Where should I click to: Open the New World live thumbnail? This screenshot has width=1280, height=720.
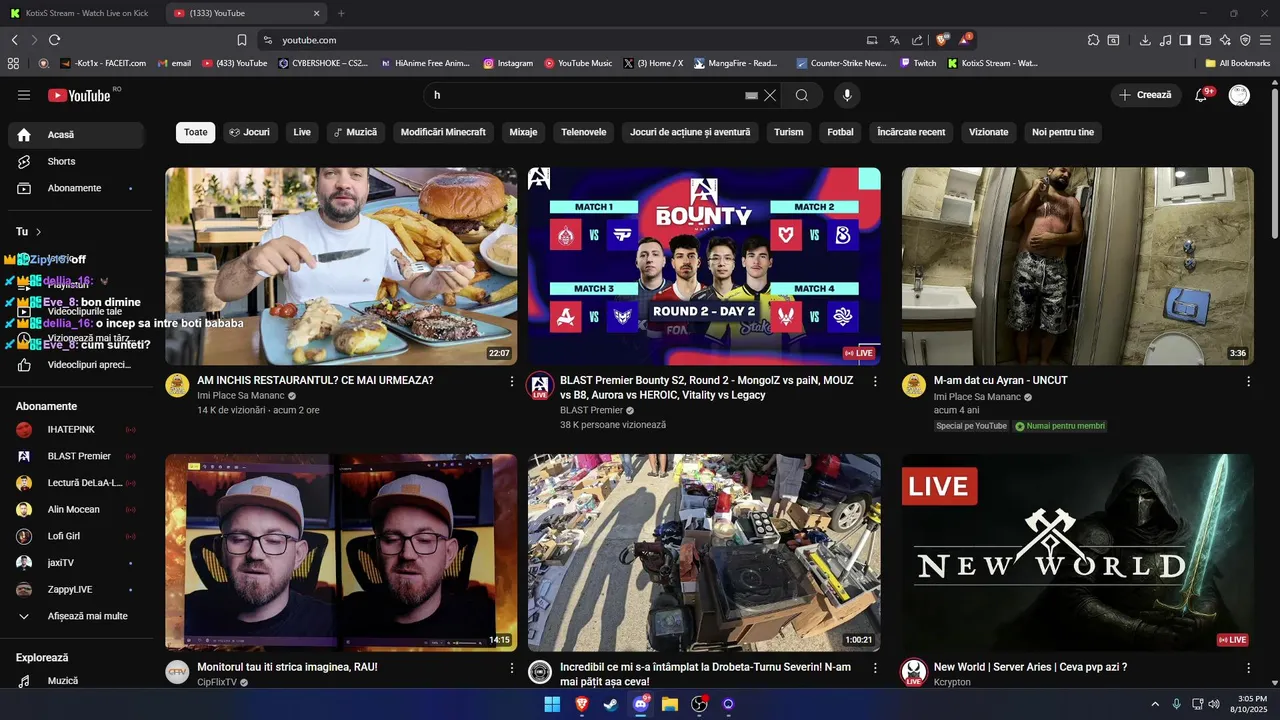[x=1078, y=553]
